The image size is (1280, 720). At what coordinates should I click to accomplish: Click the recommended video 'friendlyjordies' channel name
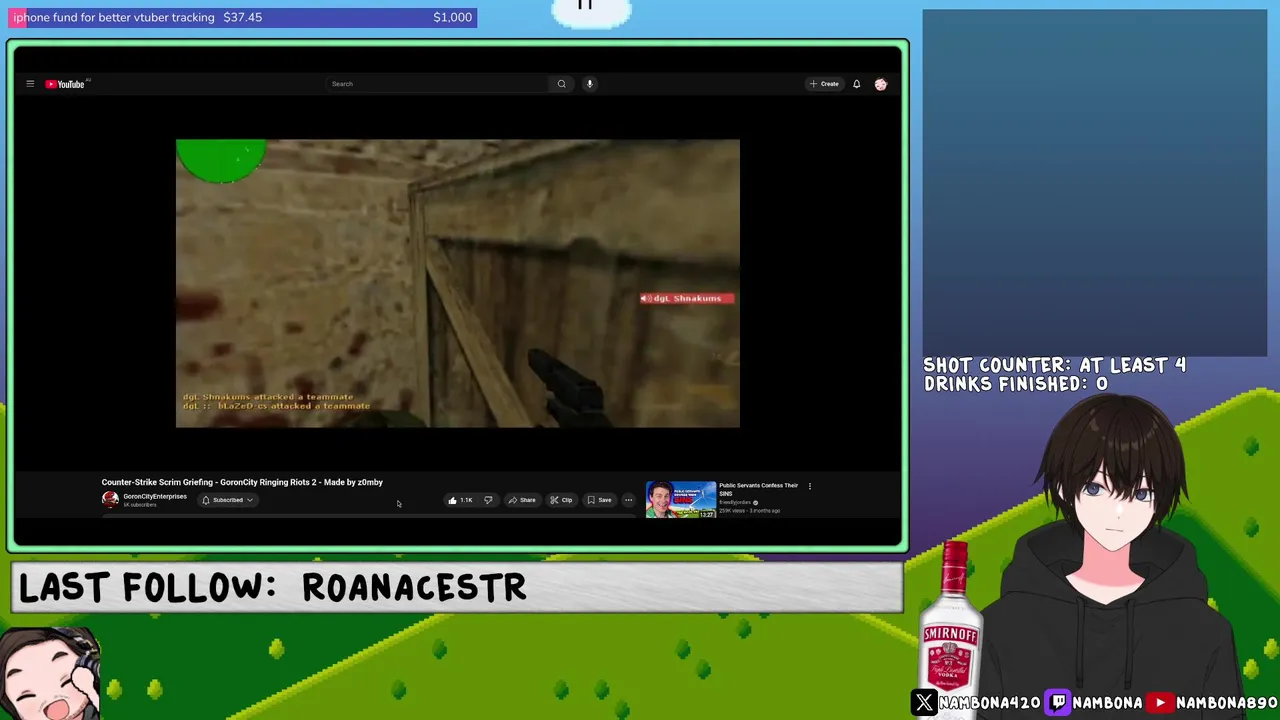pos(735,502)
